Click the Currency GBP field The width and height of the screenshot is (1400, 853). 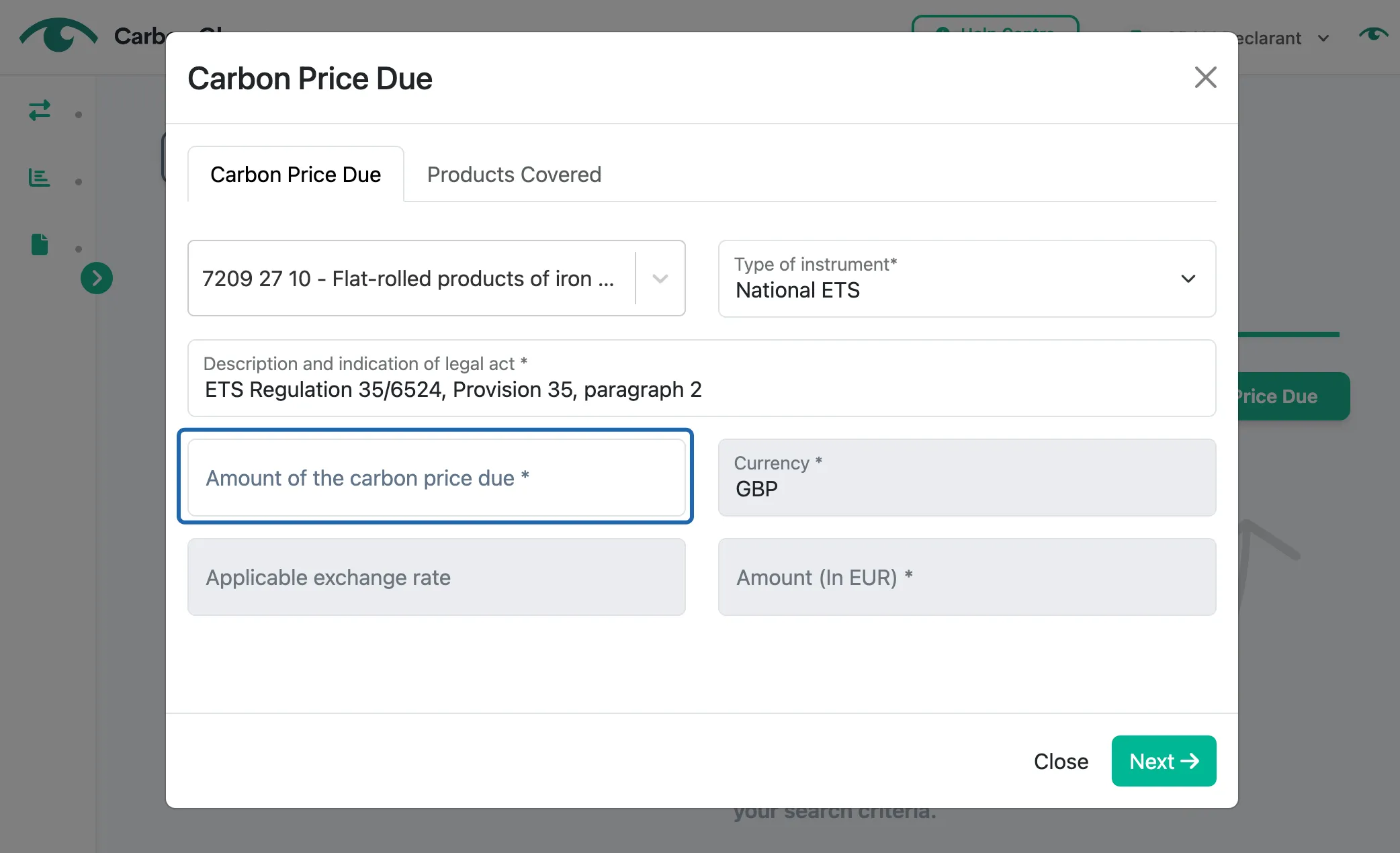click(967, 478)
